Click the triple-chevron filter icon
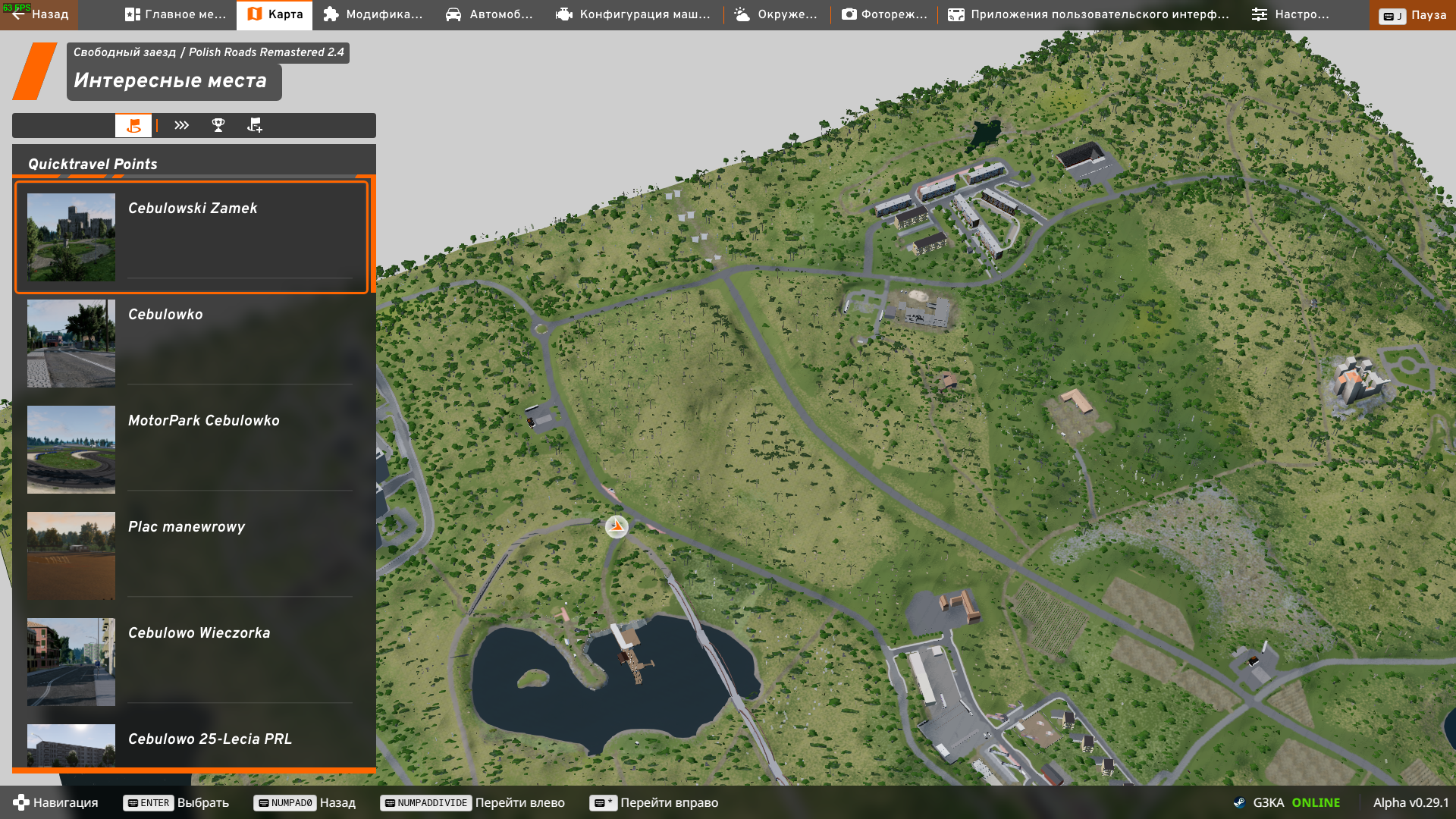The image size is (1456, 819). click(181, 126)
